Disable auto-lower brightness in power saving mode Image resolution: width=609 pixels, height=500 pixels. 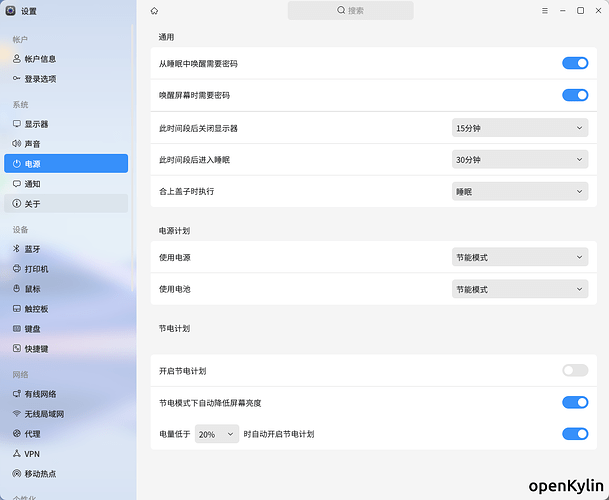[x=575, y=402]
